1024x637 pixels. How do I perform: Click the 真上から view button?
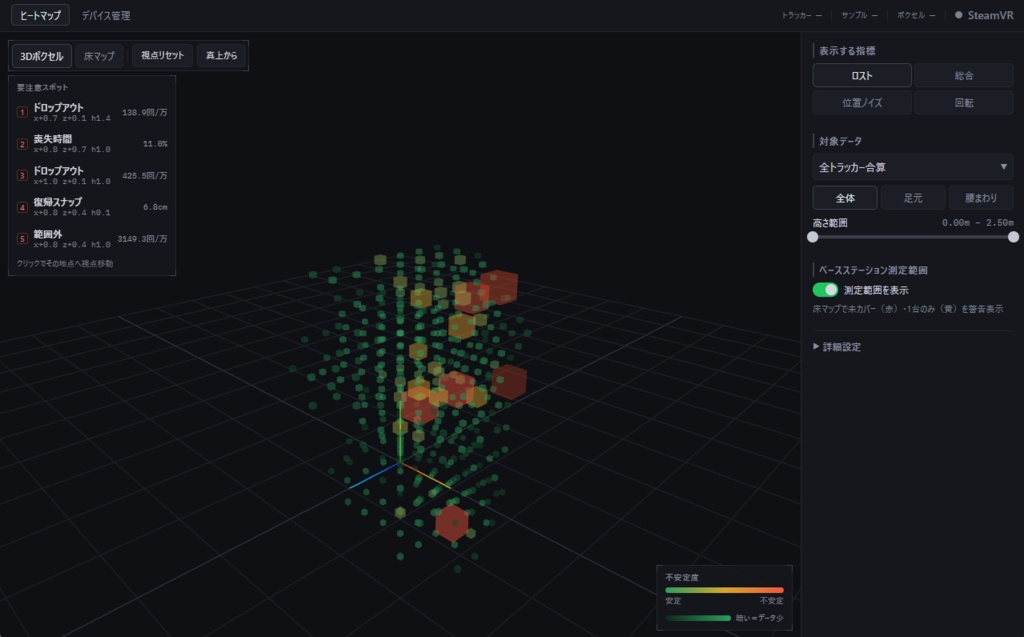pos(221,56)
